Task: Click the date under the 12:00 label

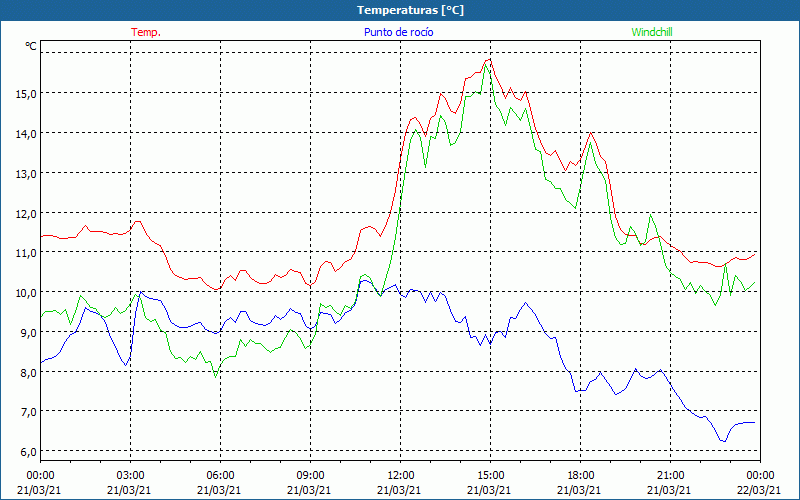Action: tap(399, 490)
